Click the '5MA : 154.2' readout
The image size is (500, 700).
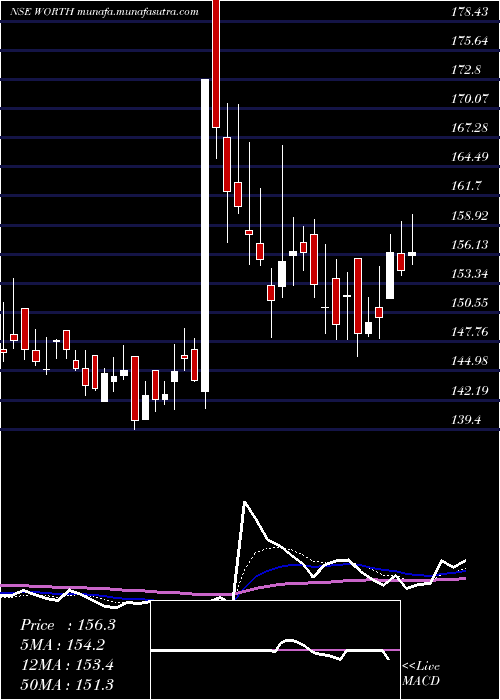click(x=65, y=645)
